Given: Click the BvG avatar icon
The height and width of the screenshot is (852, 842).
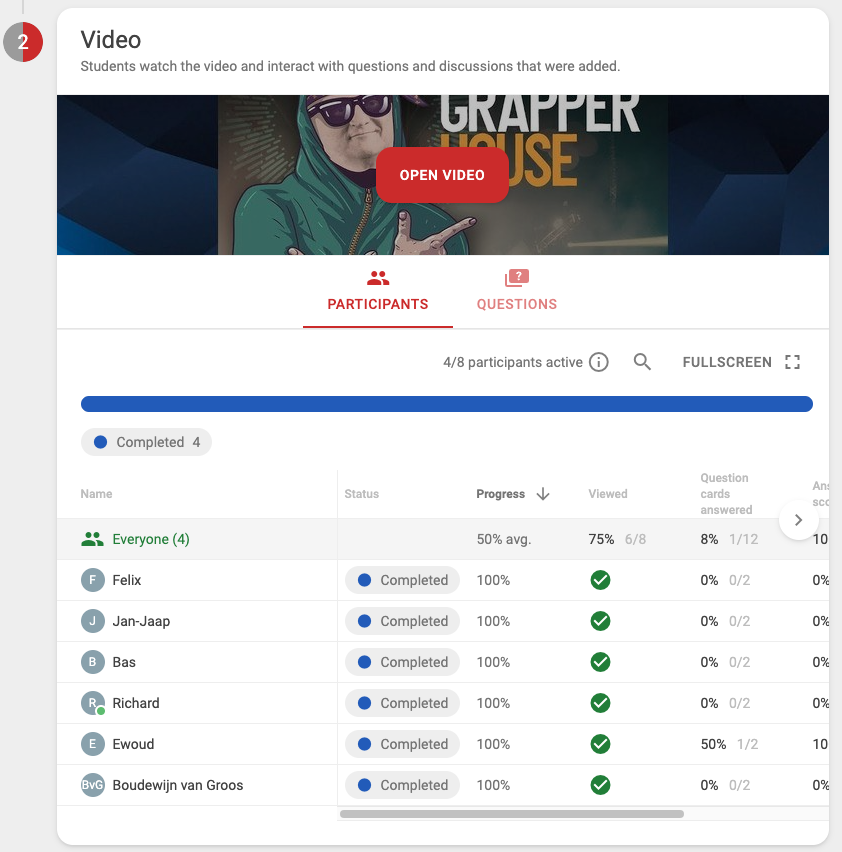Looking at the screenshot, I should (92, 785).
